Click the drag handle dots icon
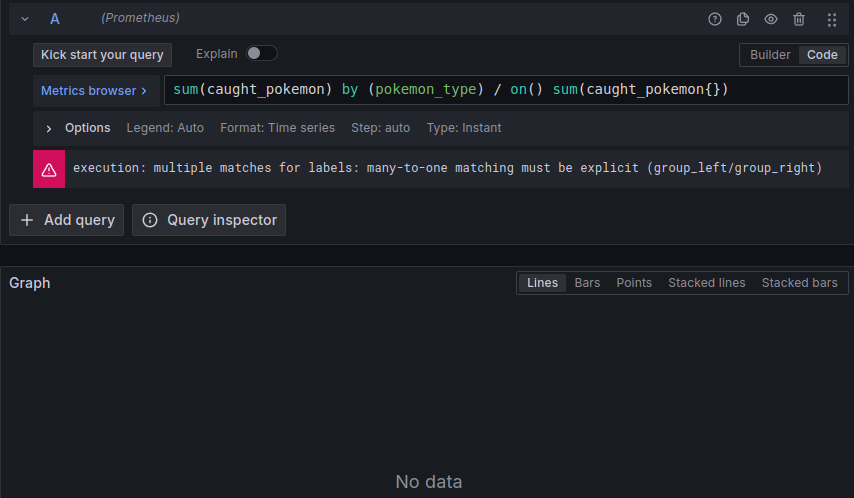The image size is (854, 498). coord(832,19)
